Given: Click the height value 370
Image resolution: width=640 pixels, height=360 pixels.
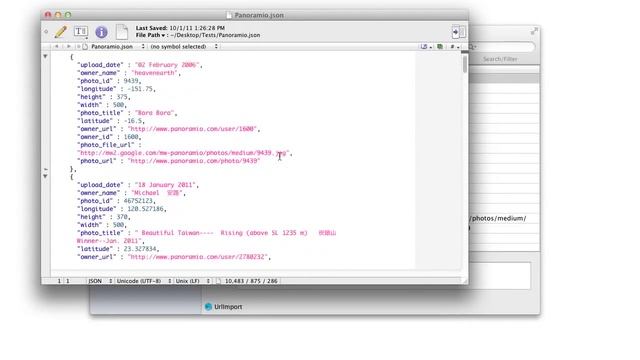Looking at the screenshot, I should [x=122, y=217].
